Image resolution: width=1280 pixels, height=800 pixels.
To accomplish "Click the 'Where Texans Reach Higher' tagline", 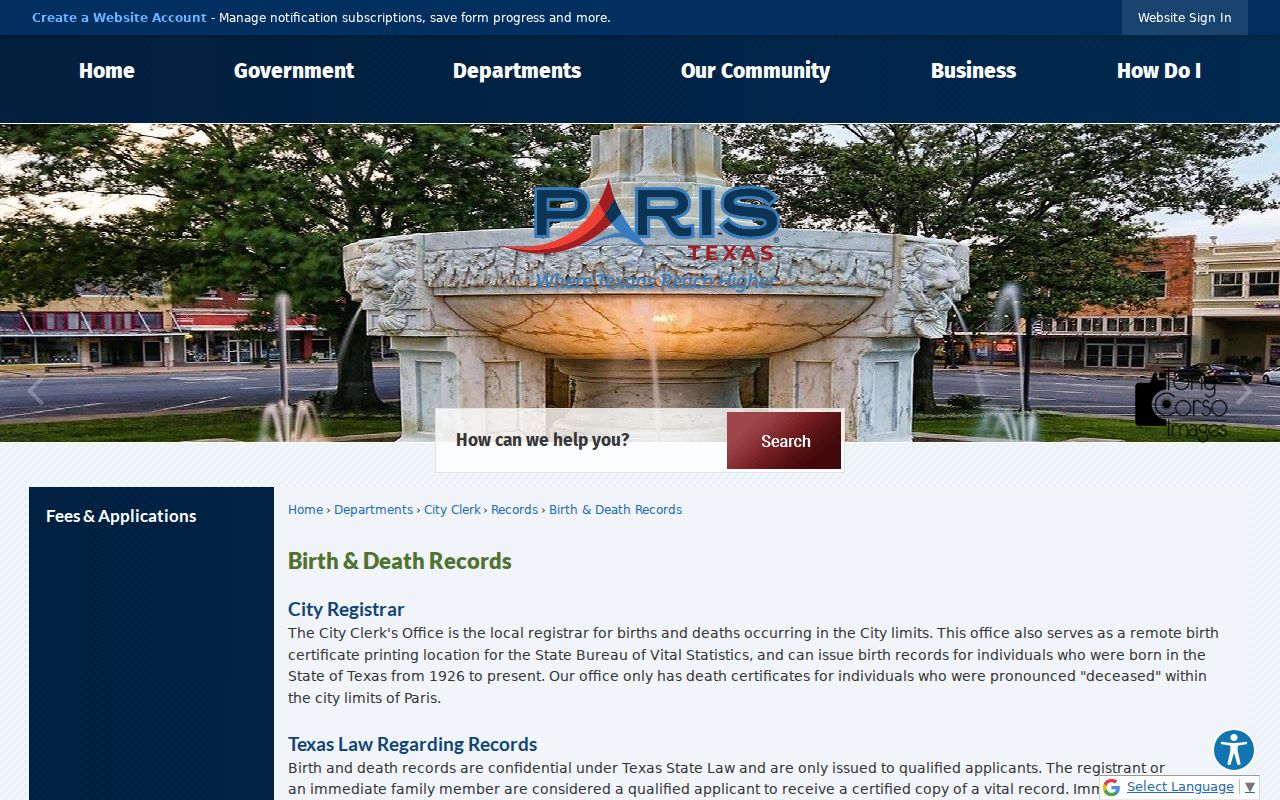I will tap(654, 281).
